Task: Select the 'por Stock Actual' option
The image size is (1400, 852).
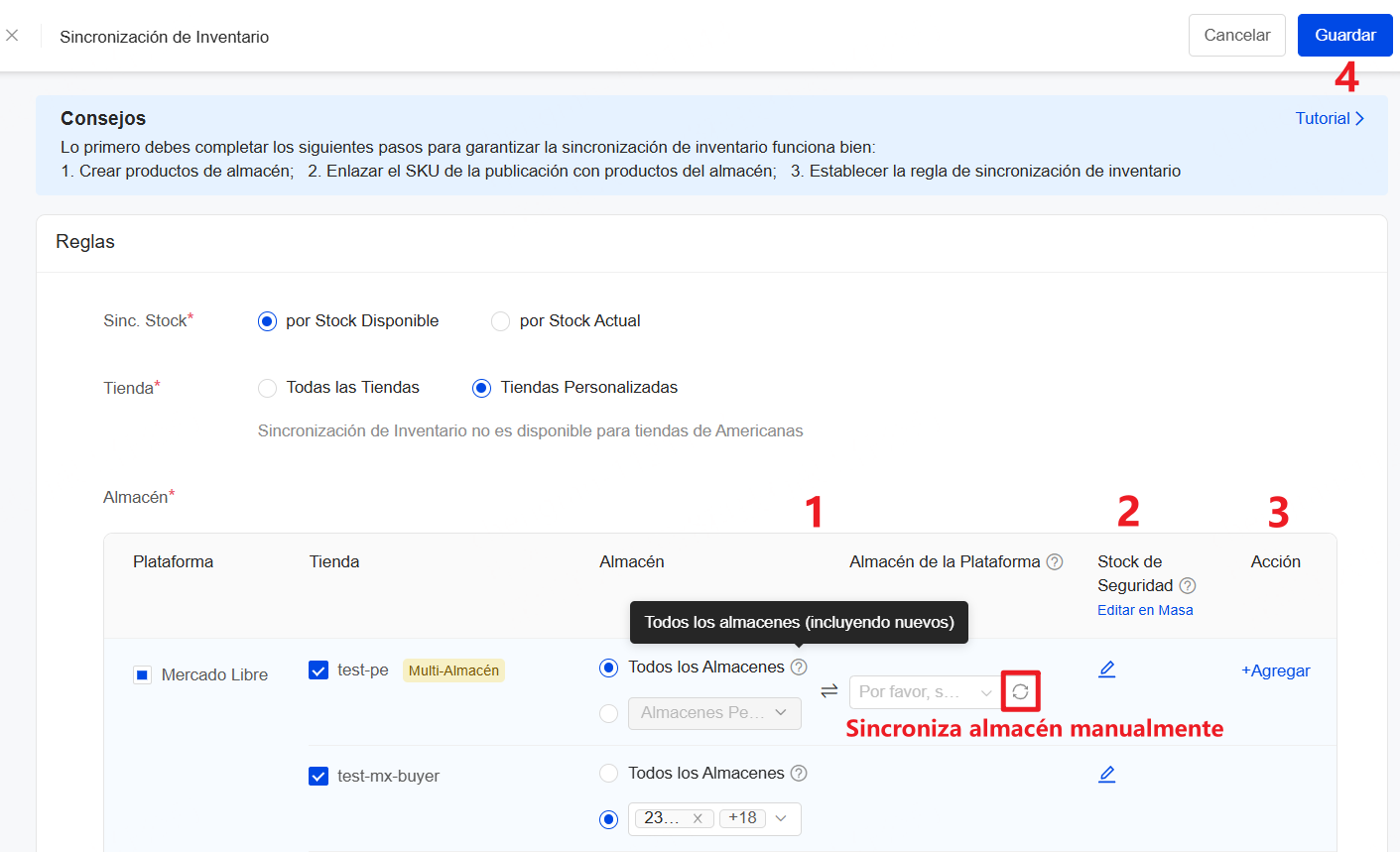Action: [x=500, y=320]
